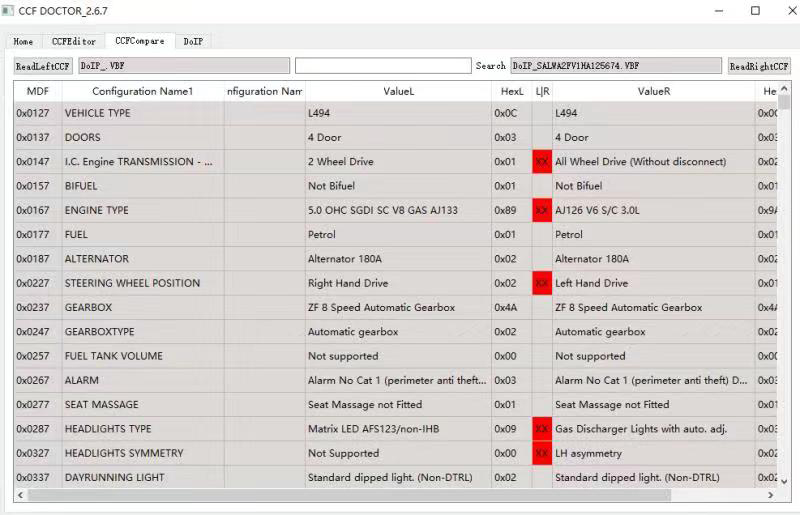Click red XX marker in HEADLIGHTS SYMMETRY row
This screenshot has width=800, height=515.
click(542, 453)
